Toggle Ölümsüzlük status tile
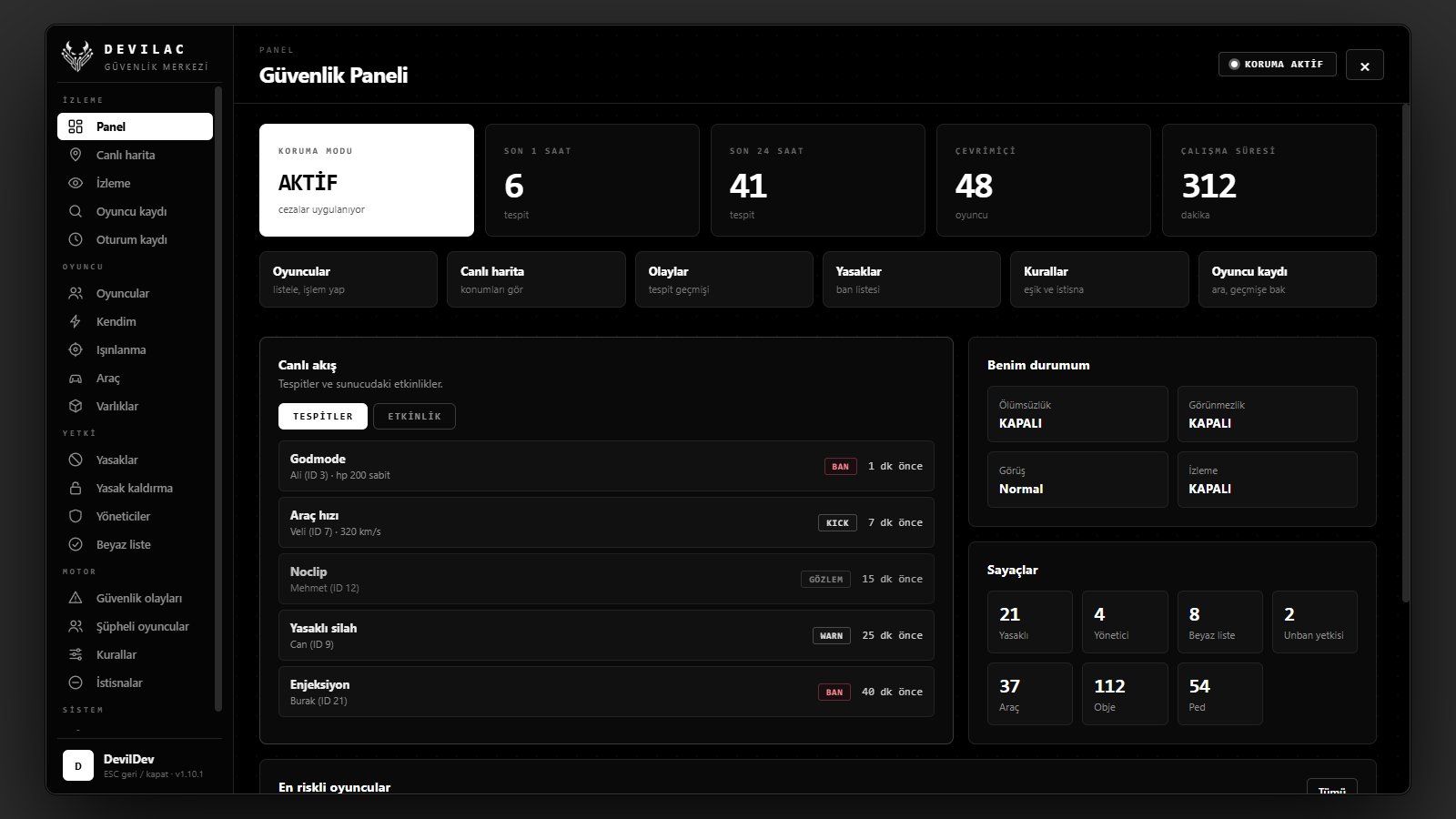Screen dimensions: 1456x819 pyautogui.click(x=1077, y=414)
